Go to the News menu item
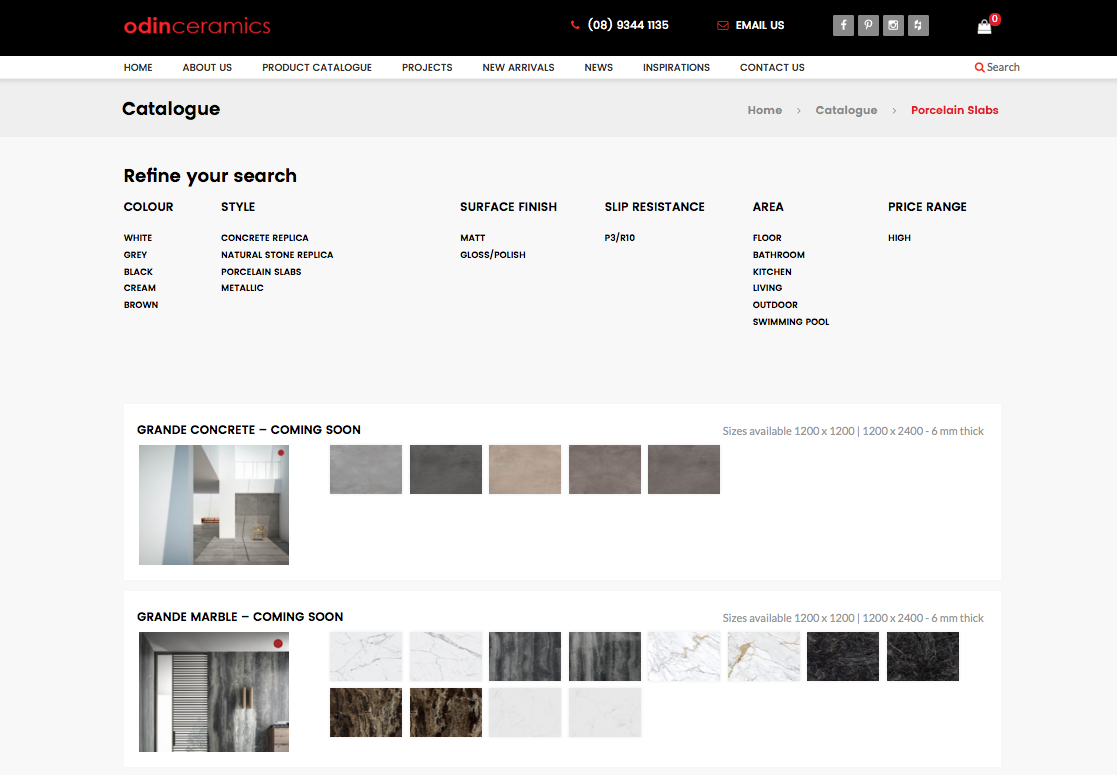This screenshot has height=775, width=1117. [x=598, y=68]
